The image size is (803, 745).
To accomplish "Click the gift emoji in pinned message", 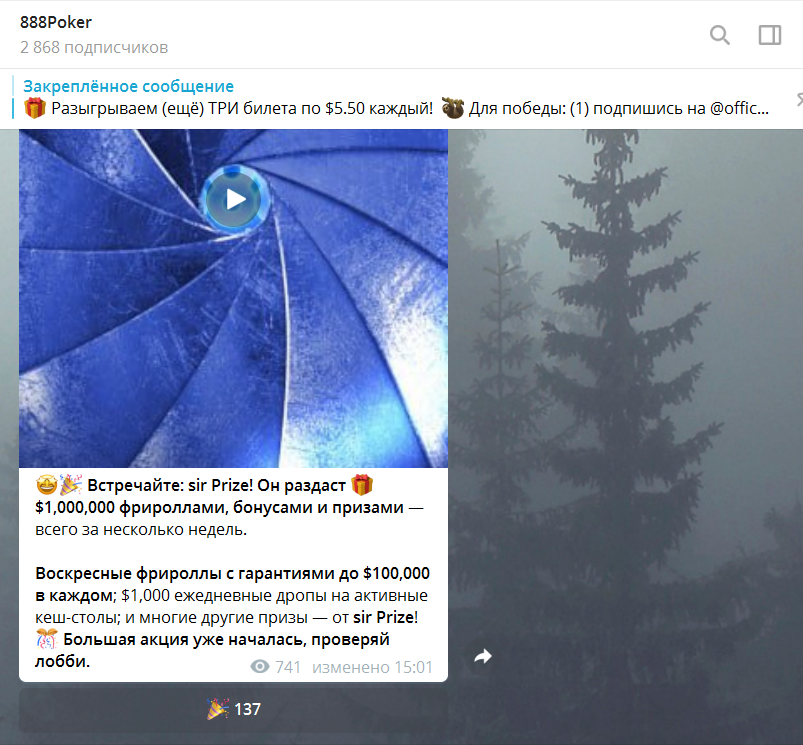I will point(35,108).
